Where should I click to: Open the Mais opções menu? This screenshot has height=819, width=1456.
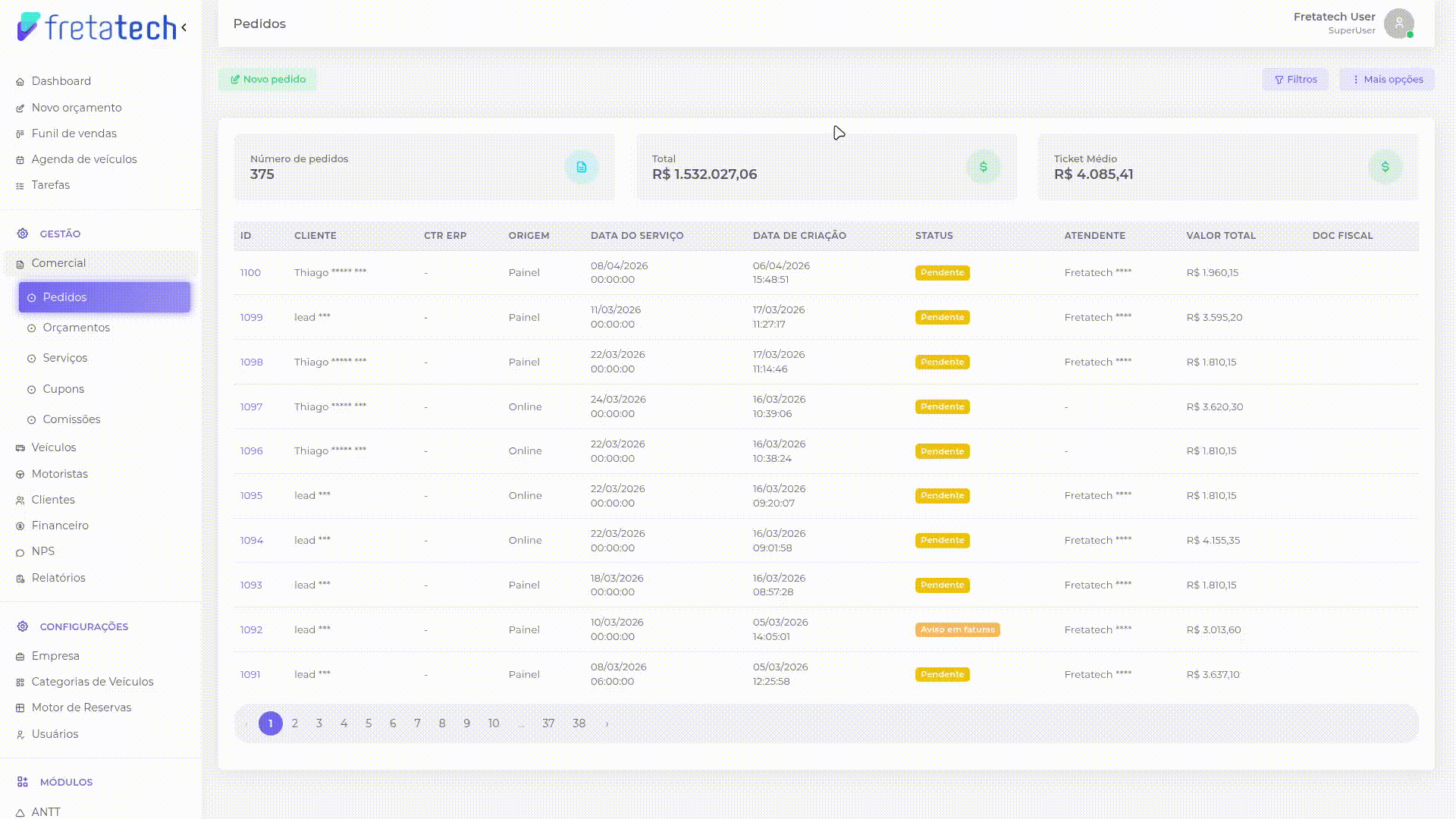[x=1387, y=80]
